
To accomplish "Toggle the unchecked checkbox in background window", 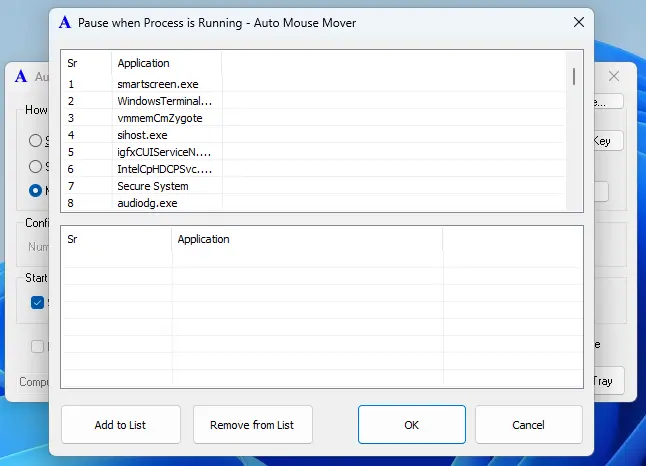I will tap(37, 347).
